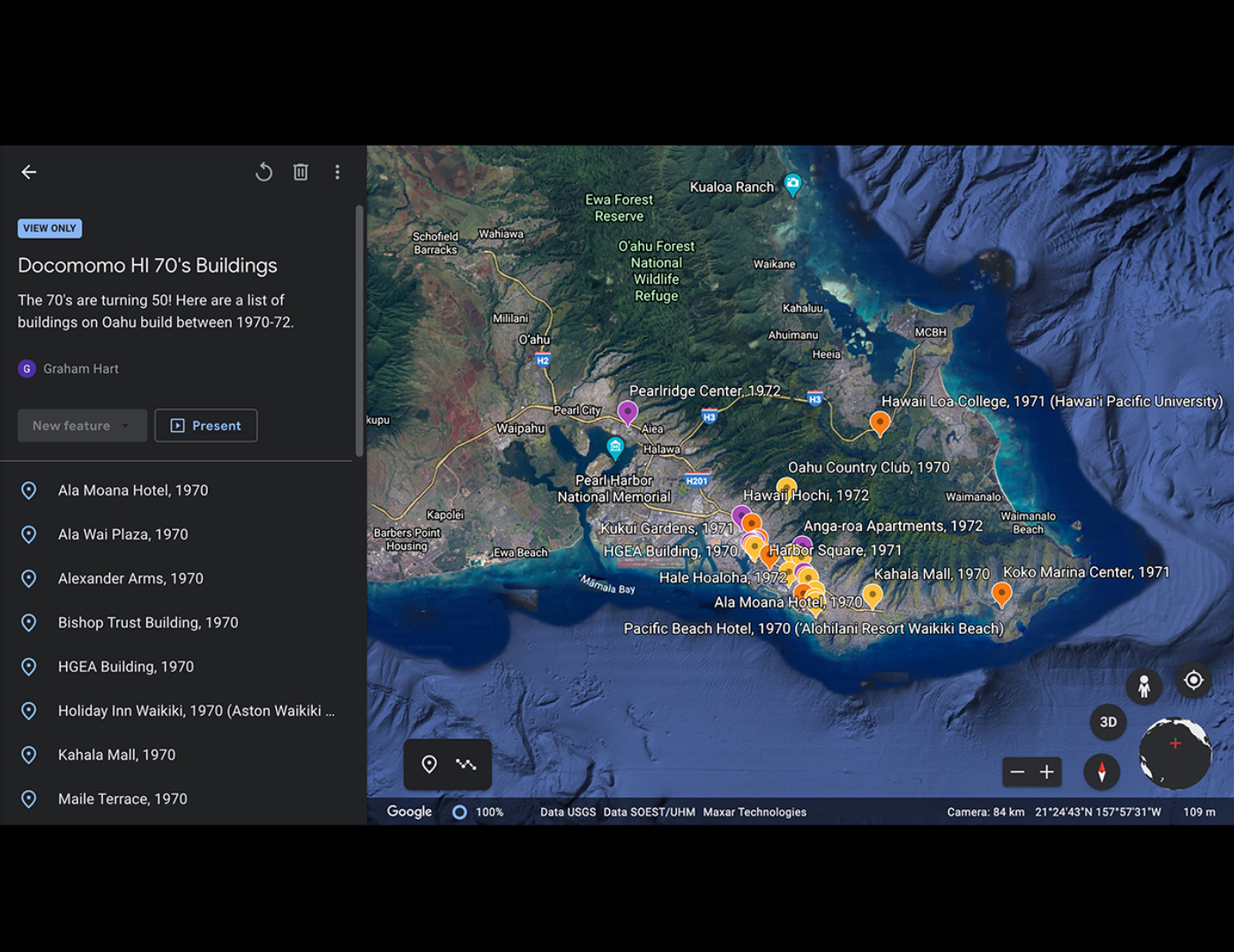The image size is (1234, 952).
Task: Open Street View pegman
Action: click(1144, 686)
